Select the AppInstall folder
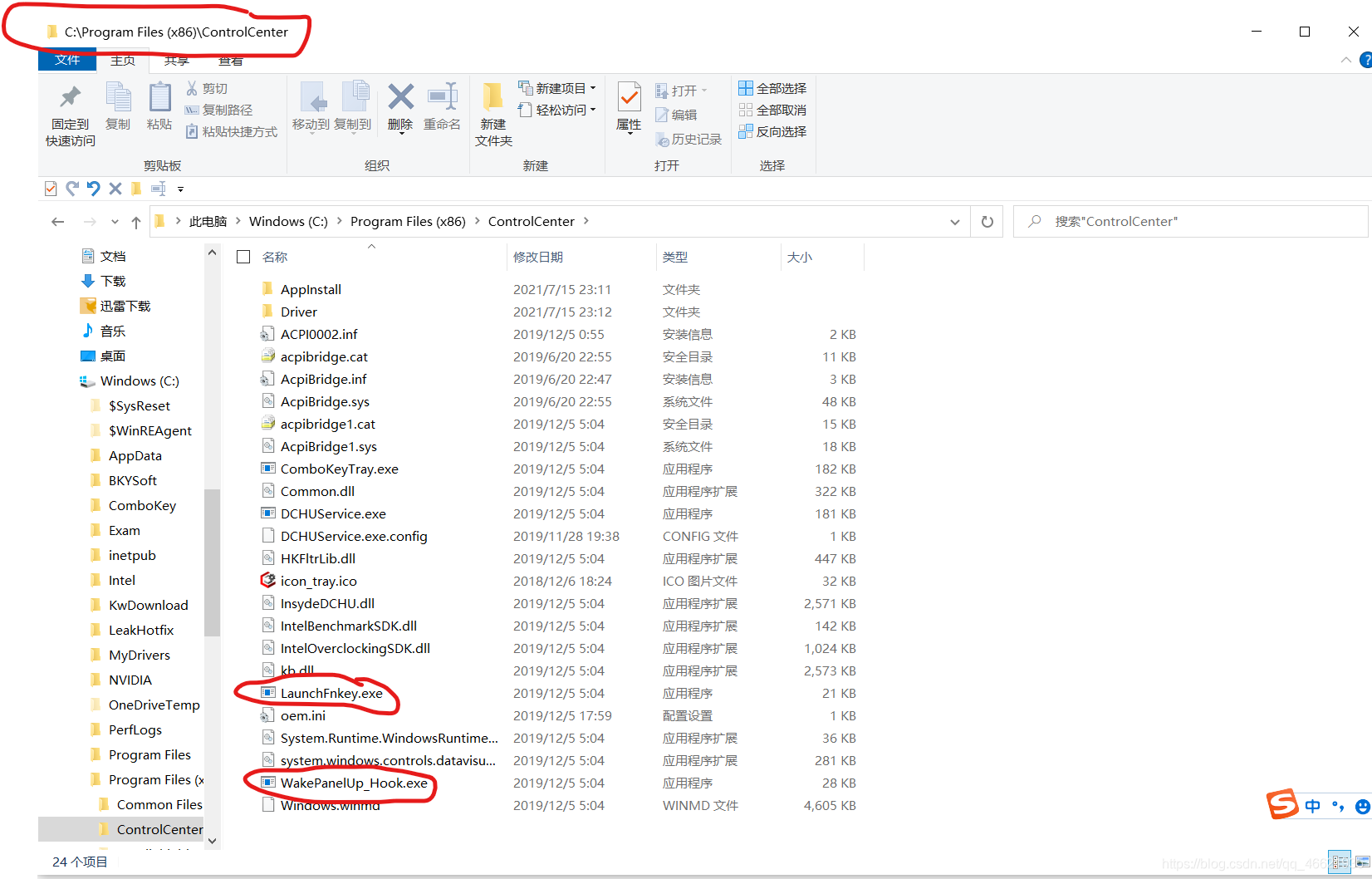The image size is (1372, 879). [x=311, y=289]
